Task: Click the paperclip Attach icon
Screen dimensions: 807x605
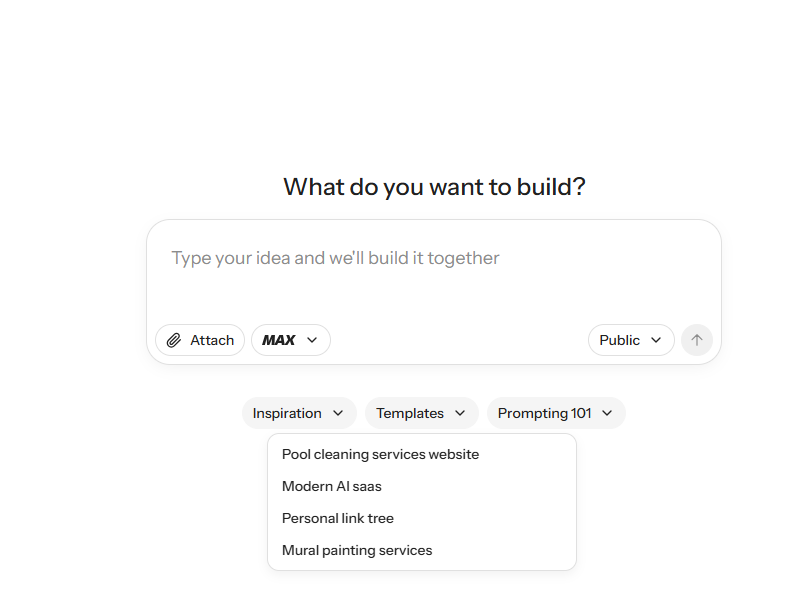Action: 177,340
